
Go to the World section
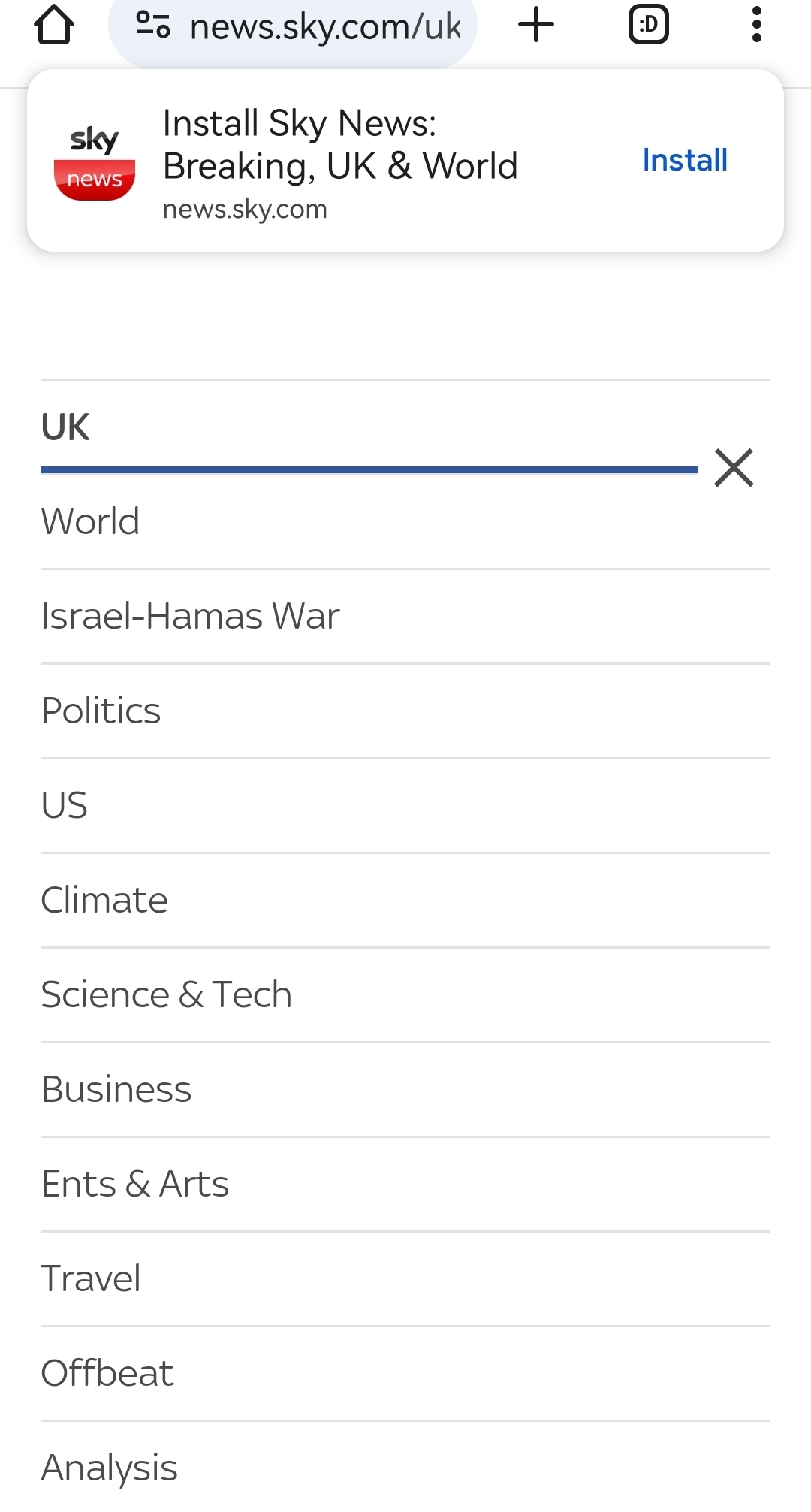point(91,521)
